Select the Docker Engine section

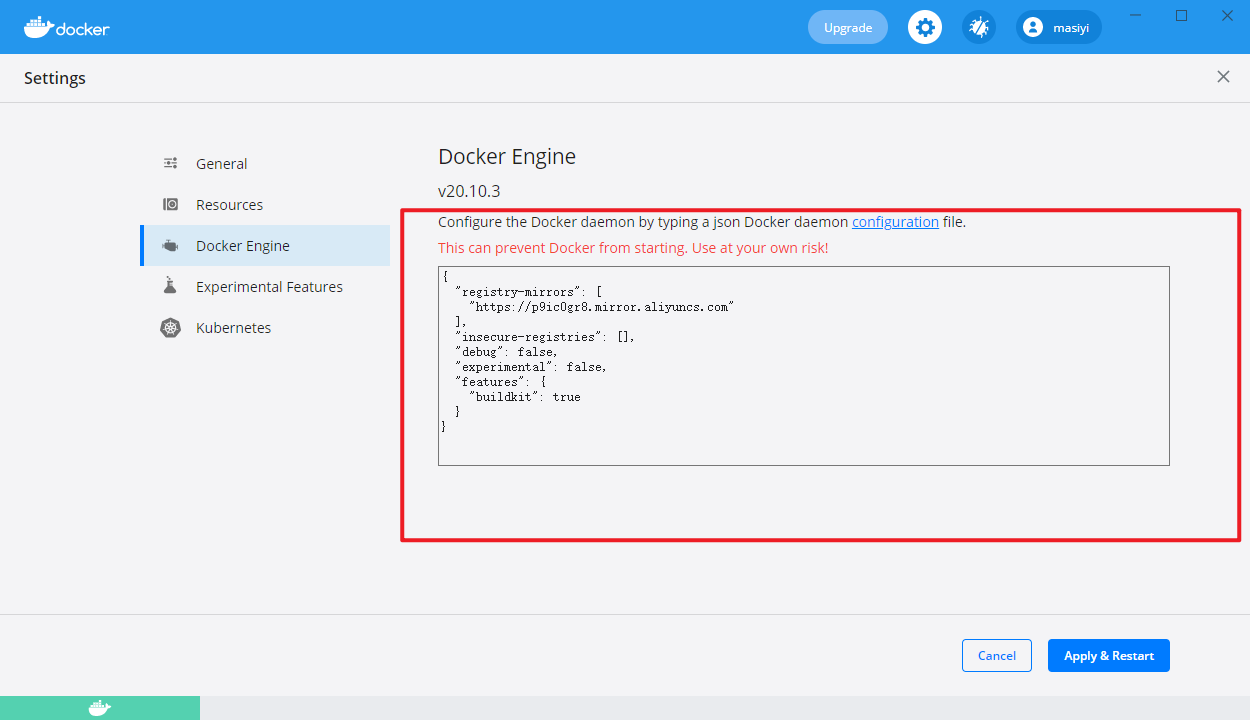pos(265,245)
